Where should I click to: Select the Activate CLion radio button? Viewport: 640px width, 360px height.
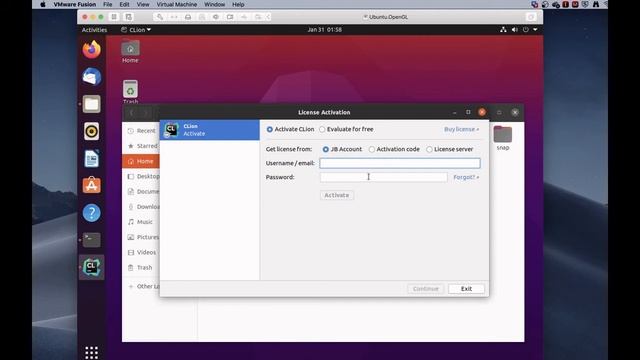pos(270,129)
